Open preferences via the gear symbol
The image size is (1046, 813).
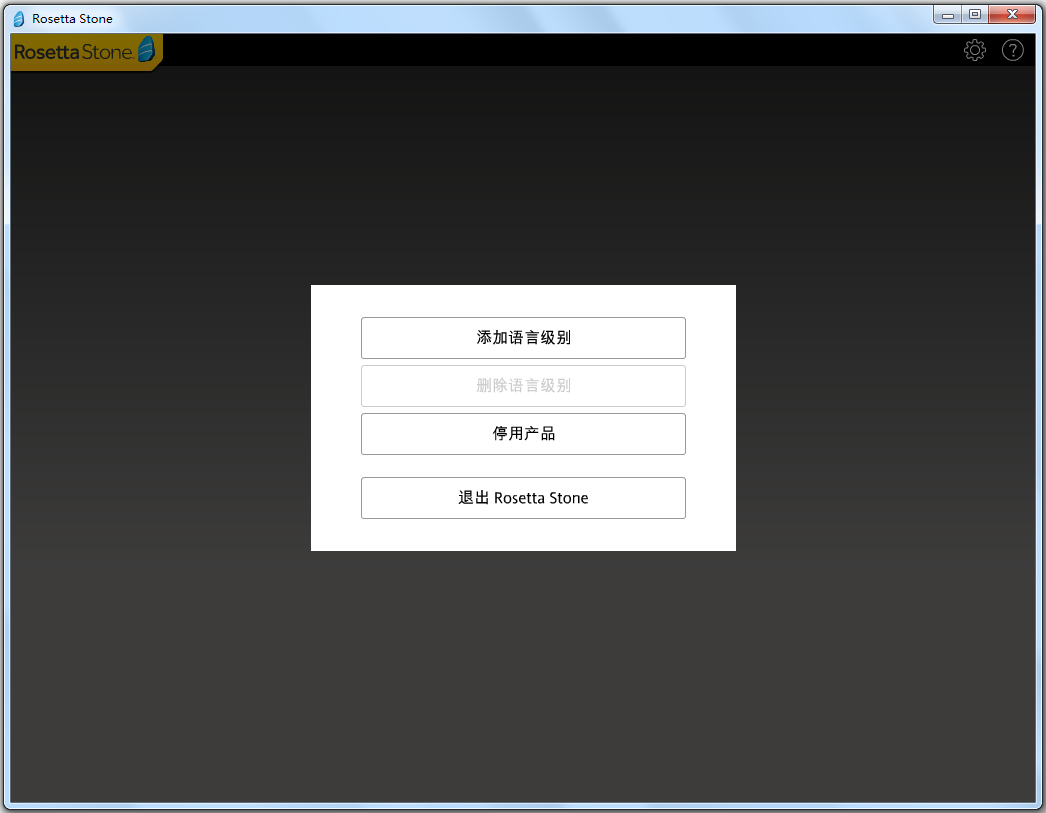click(974, 50)
